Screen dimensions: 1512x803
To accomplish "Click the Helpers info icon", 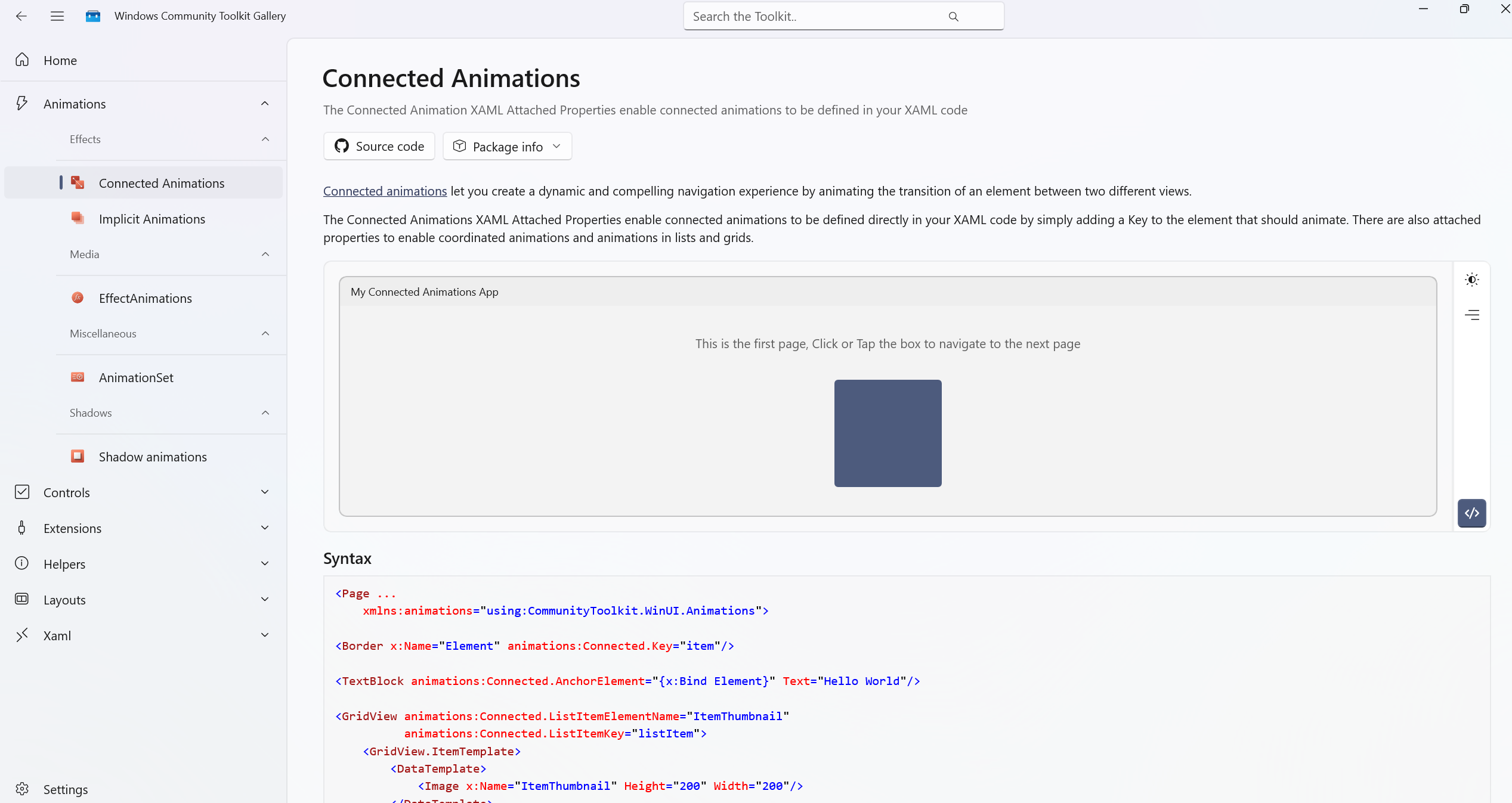I will [x=22, y=563].
